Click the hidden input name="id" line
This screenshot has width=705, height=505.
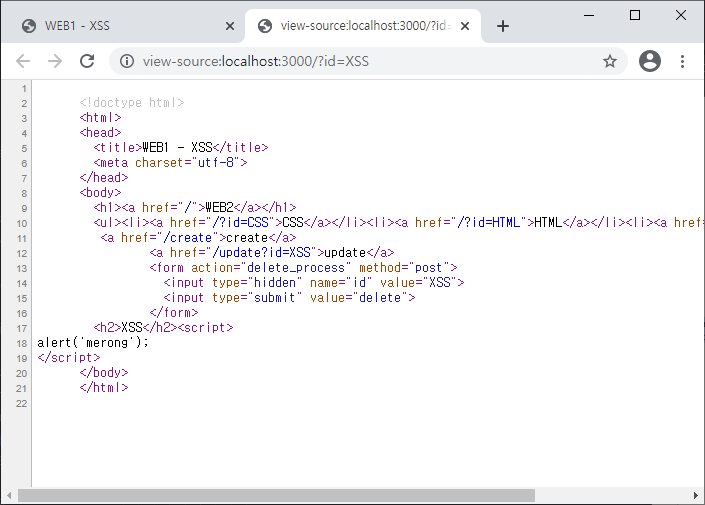pyautogui.click(x=314, y=282)
